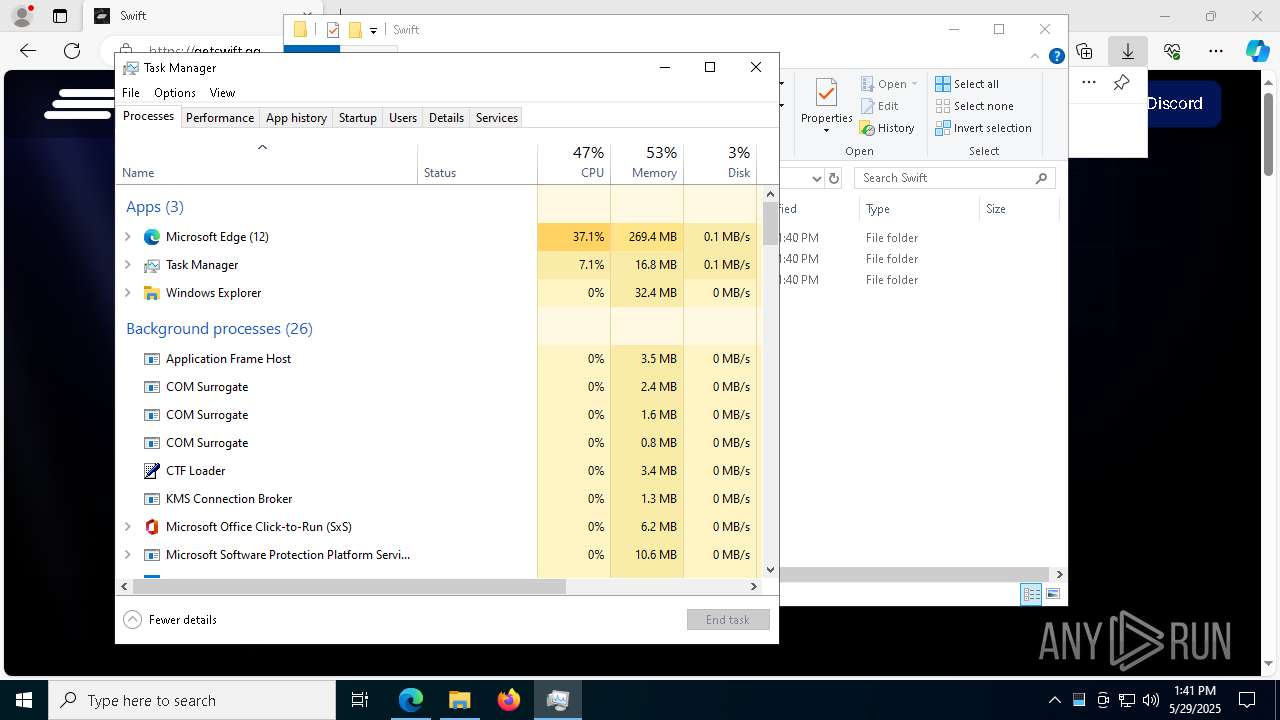
Task: Click History in the Explorer ribbon
Action: click(887, 128)
